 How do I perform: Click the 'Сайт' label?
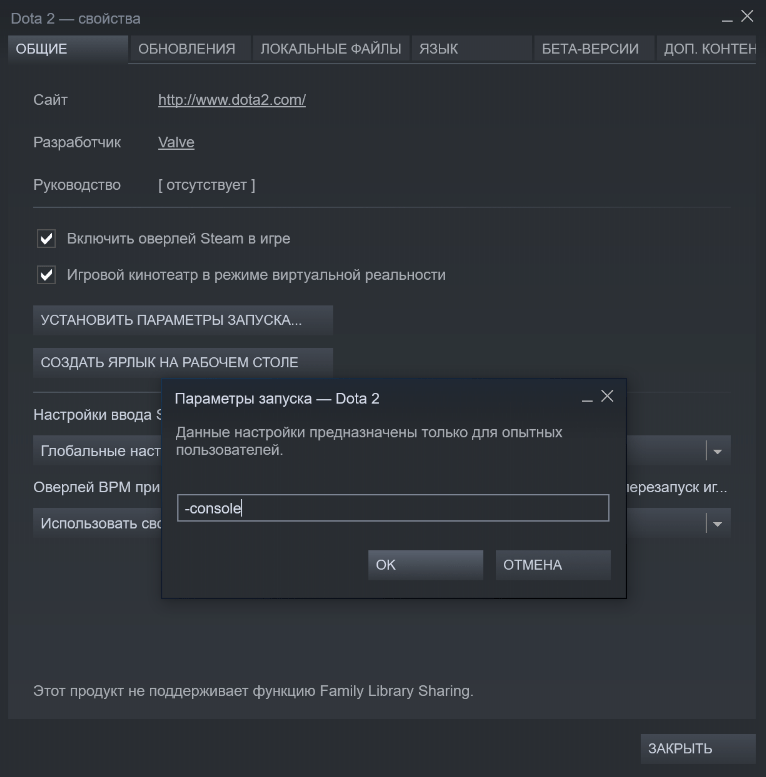[51, 100]
